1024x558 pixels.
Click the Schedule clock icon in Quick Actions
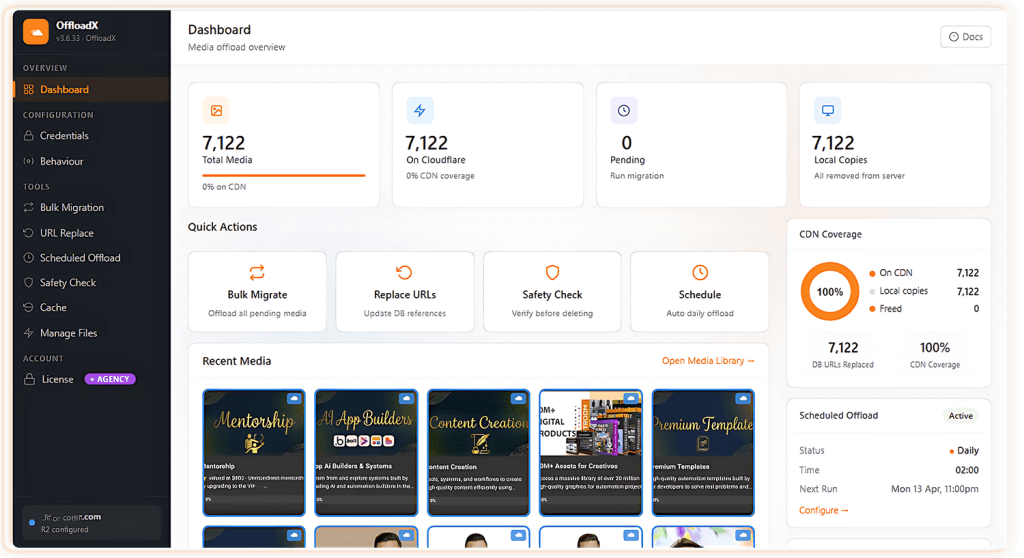[700, 272]
